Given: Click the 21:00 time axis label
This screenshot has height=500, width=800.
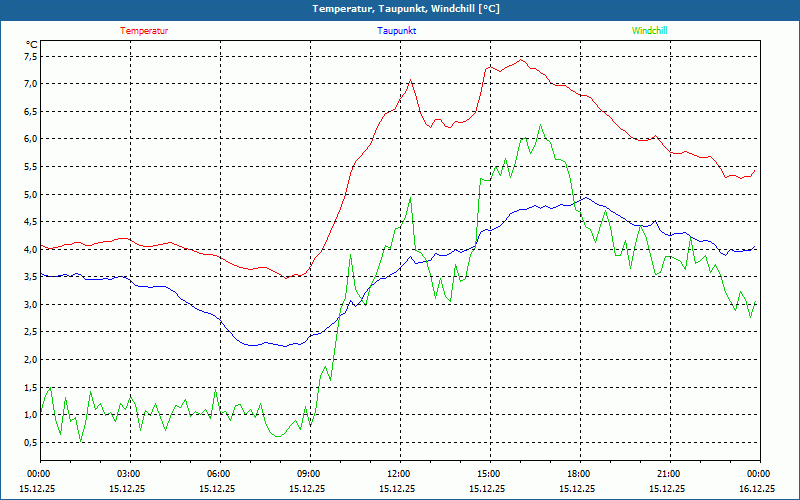Looking at the screenshot, I should pos(670,474).
